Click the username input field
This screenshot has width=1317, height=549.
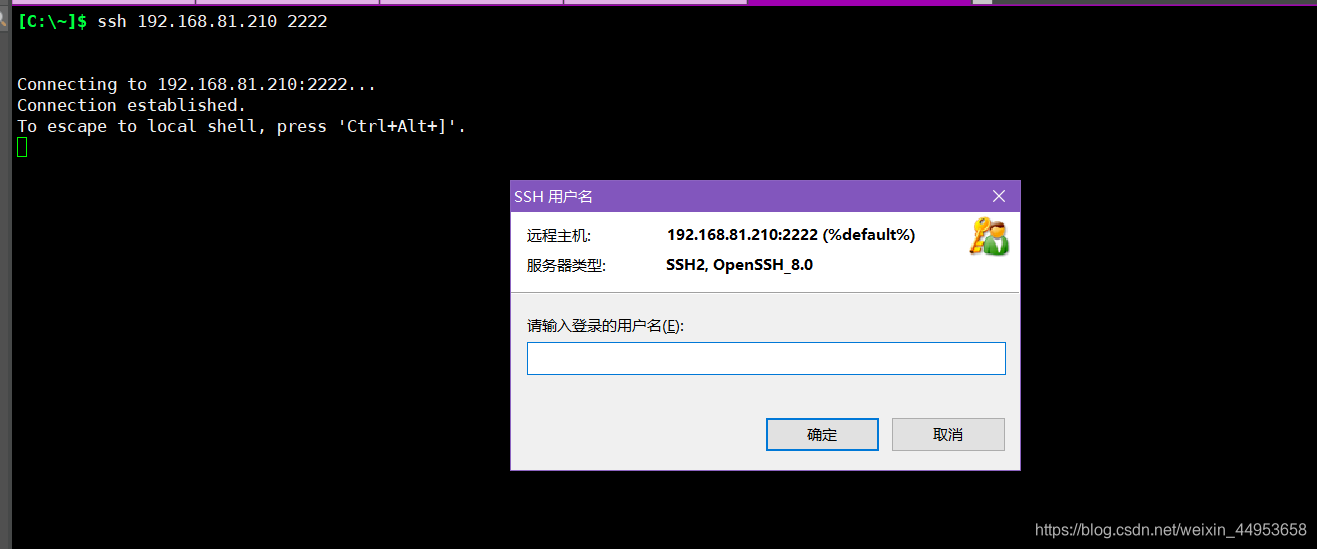point(766,358)
